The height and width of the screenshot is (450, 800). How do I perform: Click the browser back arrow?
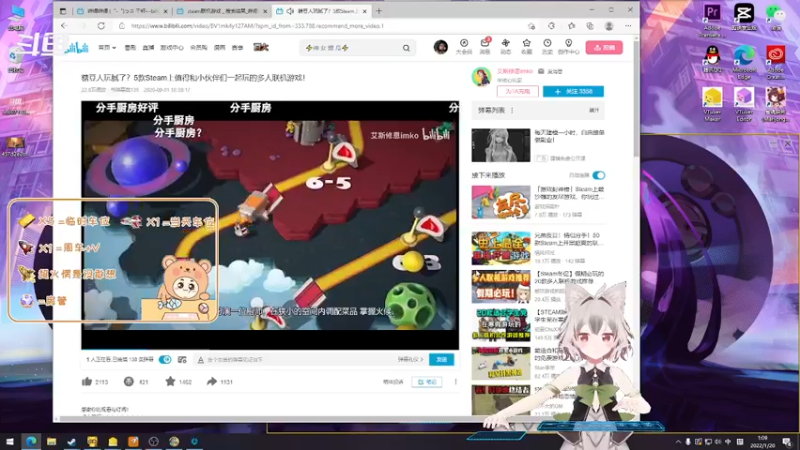(64, 26)
